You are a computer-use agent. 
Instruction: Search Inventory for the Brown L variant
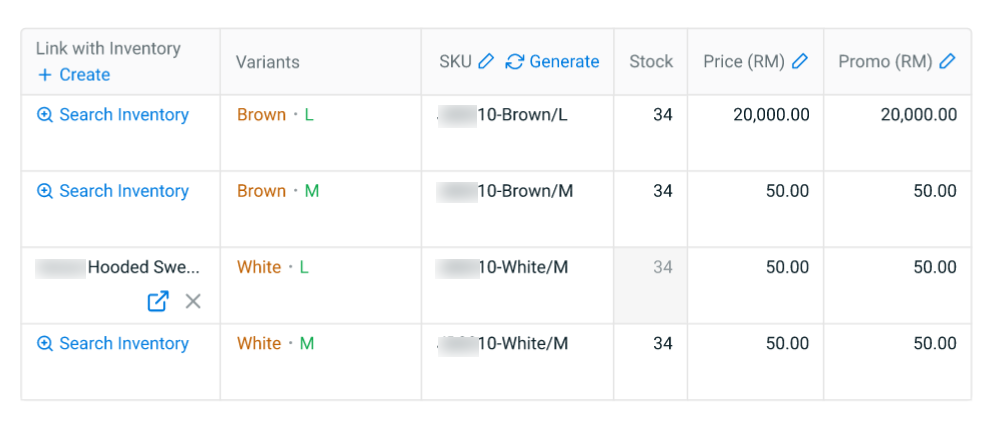coord(113,115)
